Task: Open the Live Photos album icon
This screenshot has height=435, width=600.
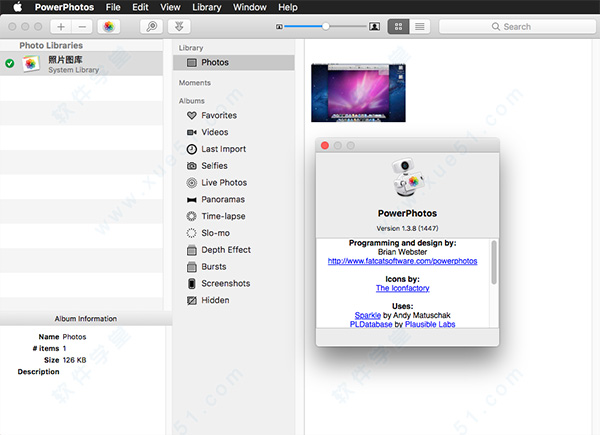Action: pos(192,182)
